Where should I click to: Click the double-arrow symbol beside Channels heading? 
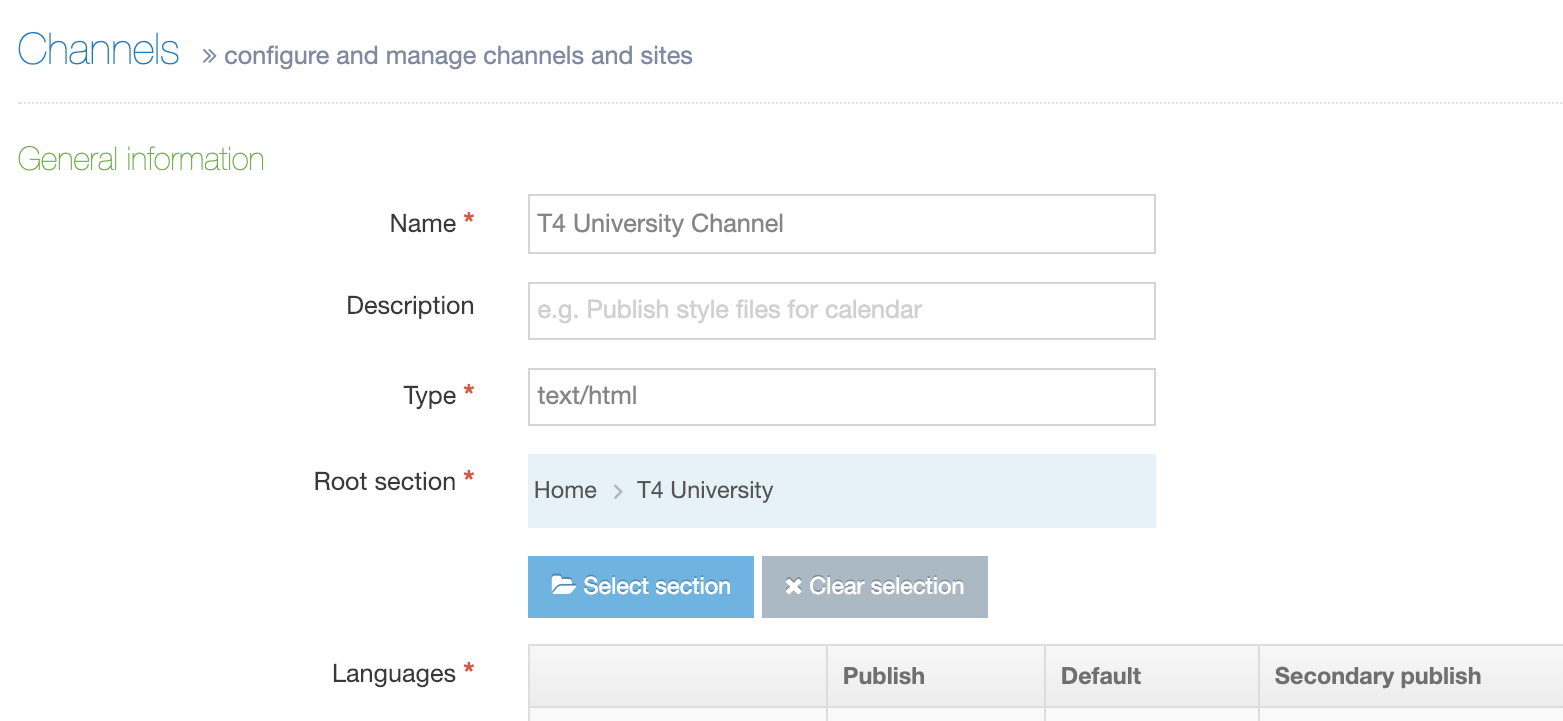click(209, 56)
